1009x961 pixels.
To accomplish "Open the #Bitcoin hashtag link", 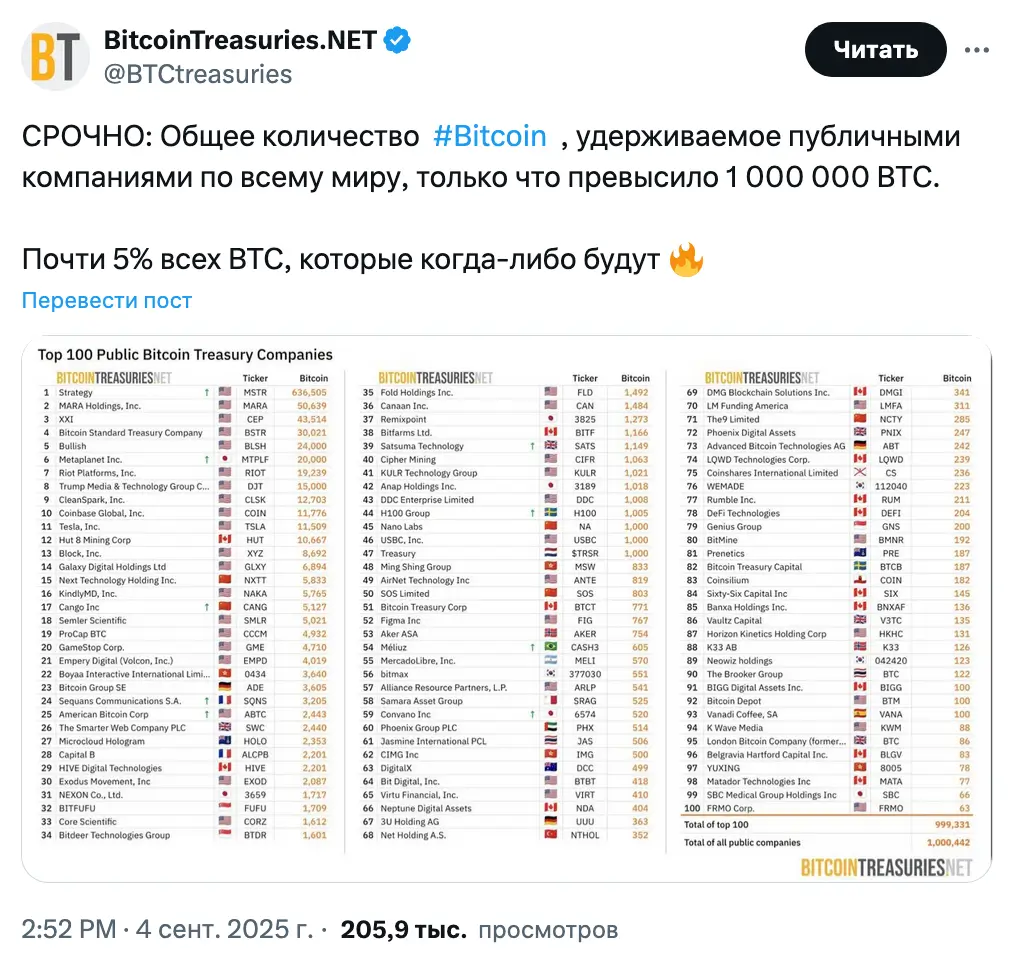I will (x=490, y=137).
